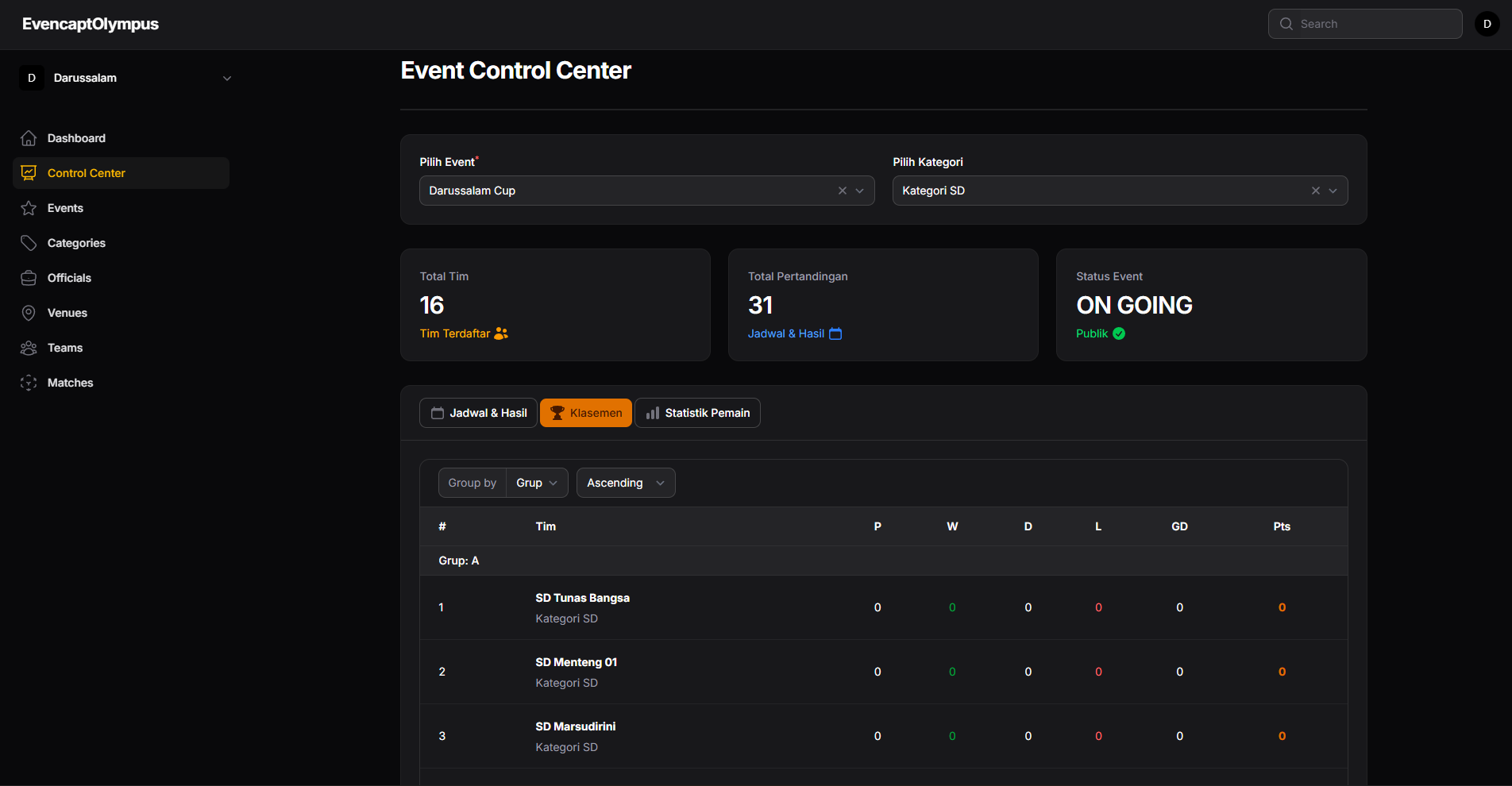Select the Events star icon
Viewport: 1512px width, 786px height.
point(29,207)
